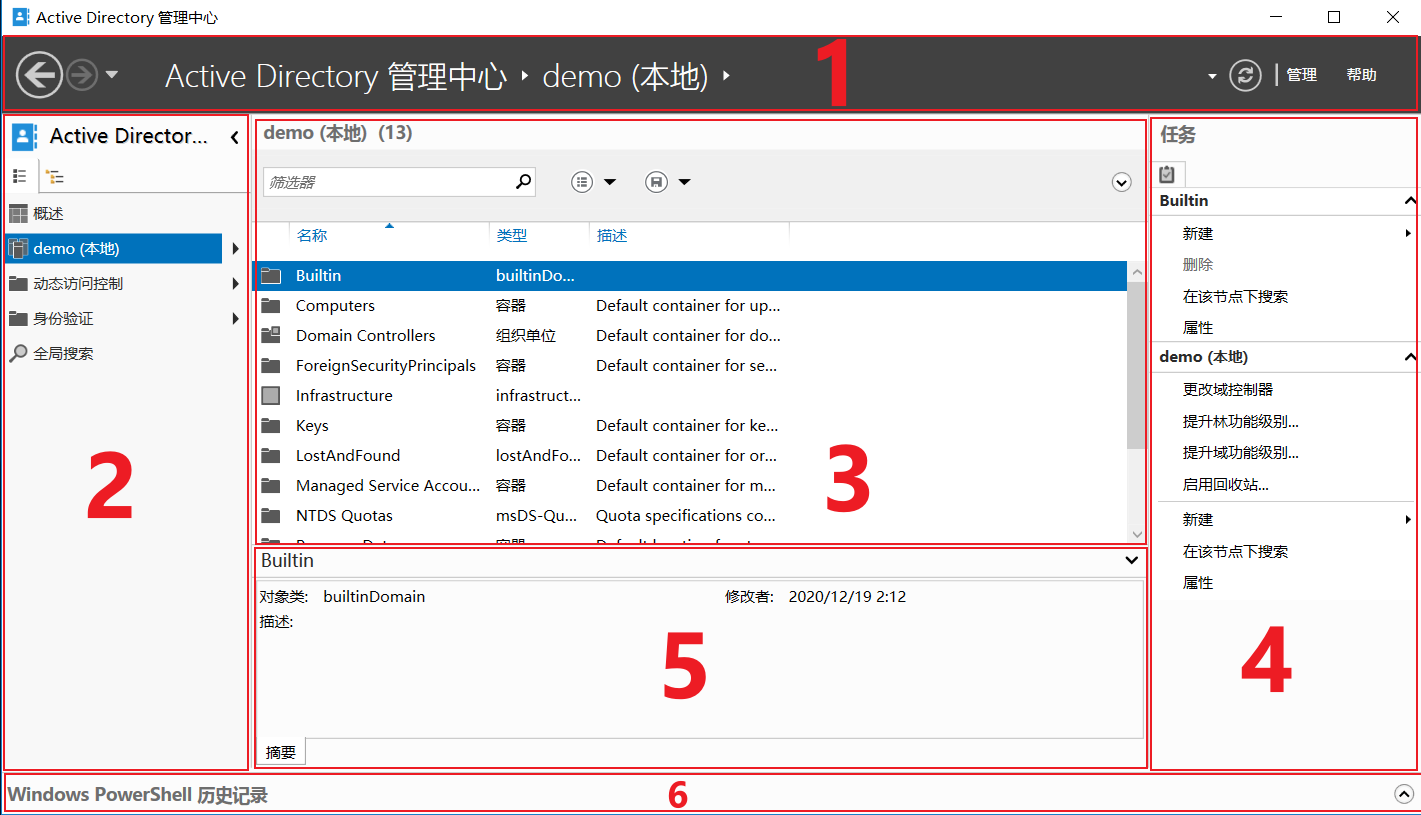This screenshot has width=1421, height=815.
Task: Collapse the navigation pane with left chevron
Action: coord(235,137)
